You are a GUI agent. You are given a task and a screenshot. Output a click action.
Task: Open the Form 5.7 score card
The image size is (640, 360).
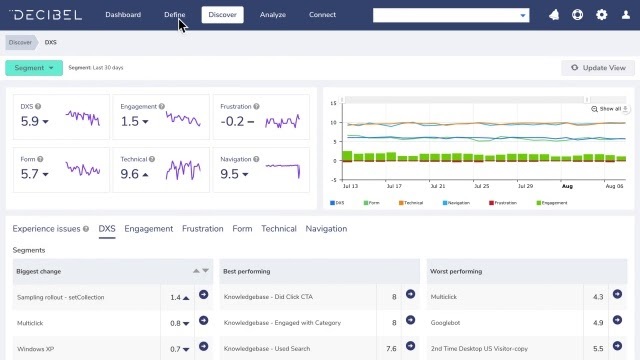click(61, 170)
